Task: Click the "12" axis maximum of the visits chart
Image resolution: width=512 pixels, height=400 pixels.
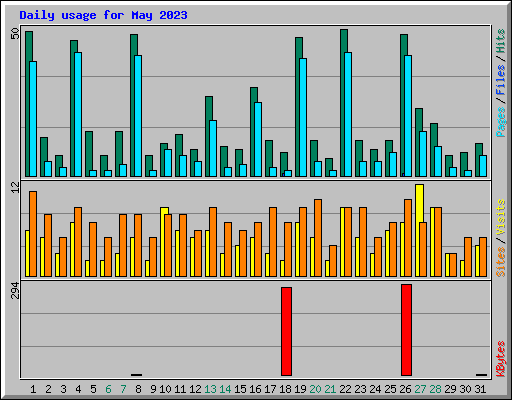Action: click(15, 187)
